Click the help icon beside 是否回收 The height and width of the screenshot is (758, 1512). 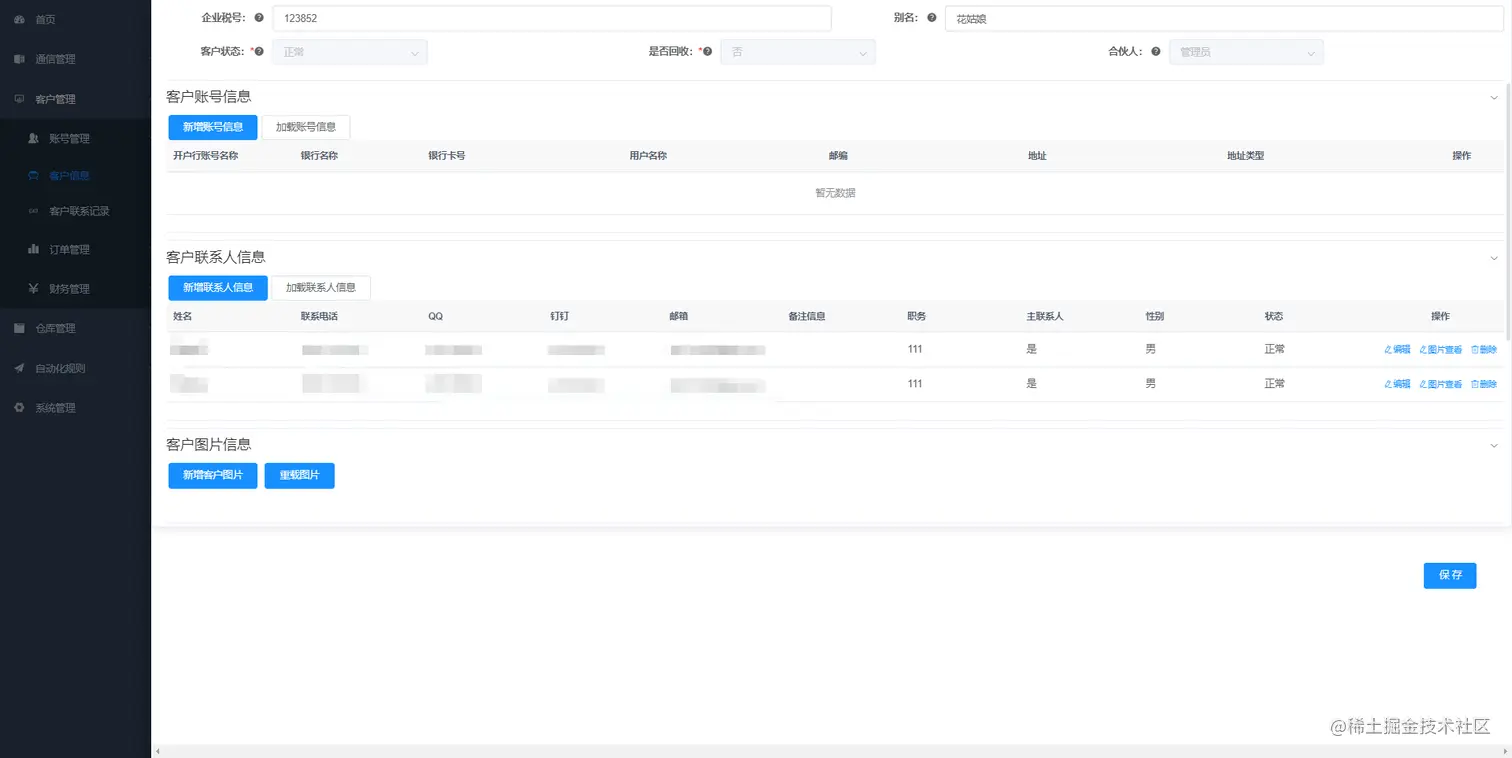(x=707, y=52)
